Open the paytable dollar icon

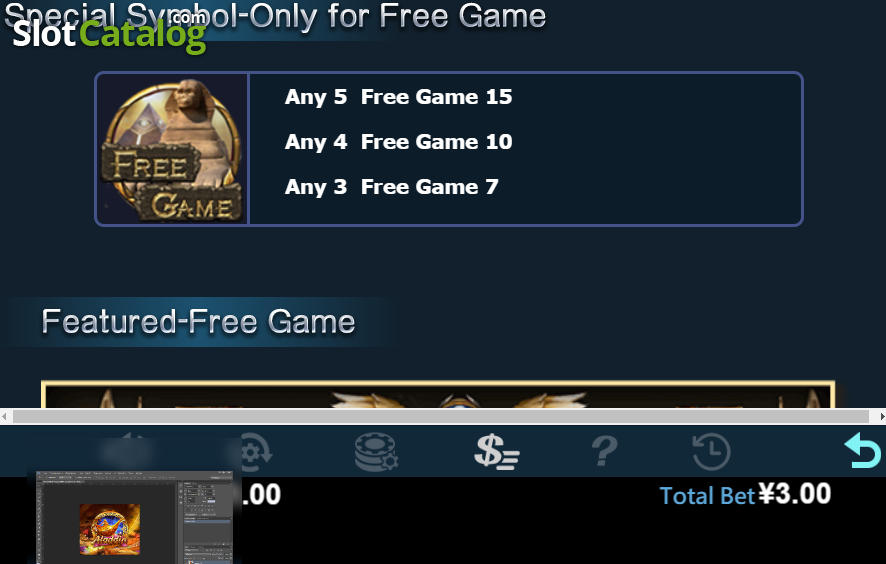click(497, 452)
